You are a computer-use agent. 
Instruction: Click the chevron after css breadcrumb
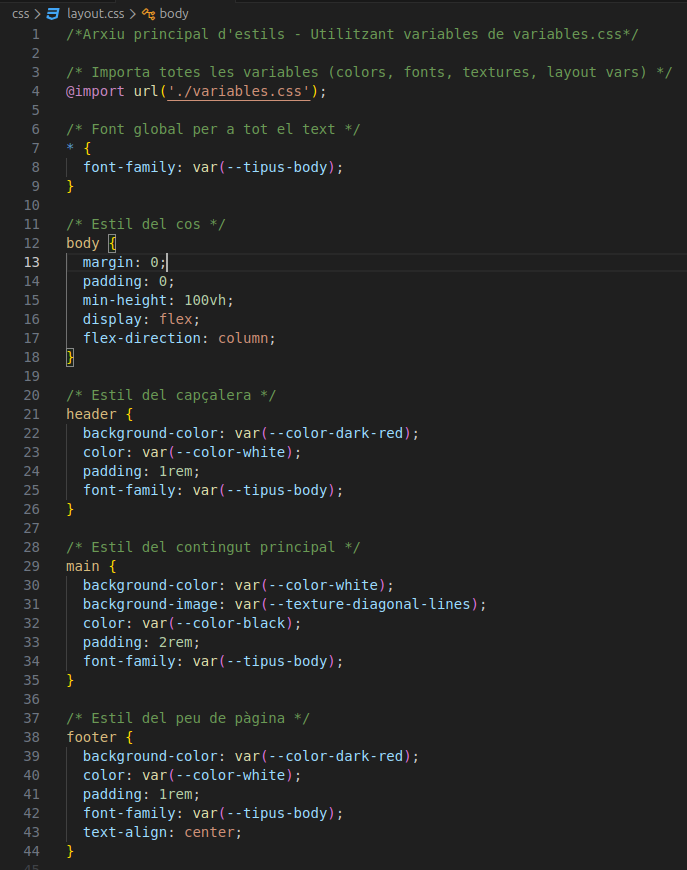click(38, 14)
